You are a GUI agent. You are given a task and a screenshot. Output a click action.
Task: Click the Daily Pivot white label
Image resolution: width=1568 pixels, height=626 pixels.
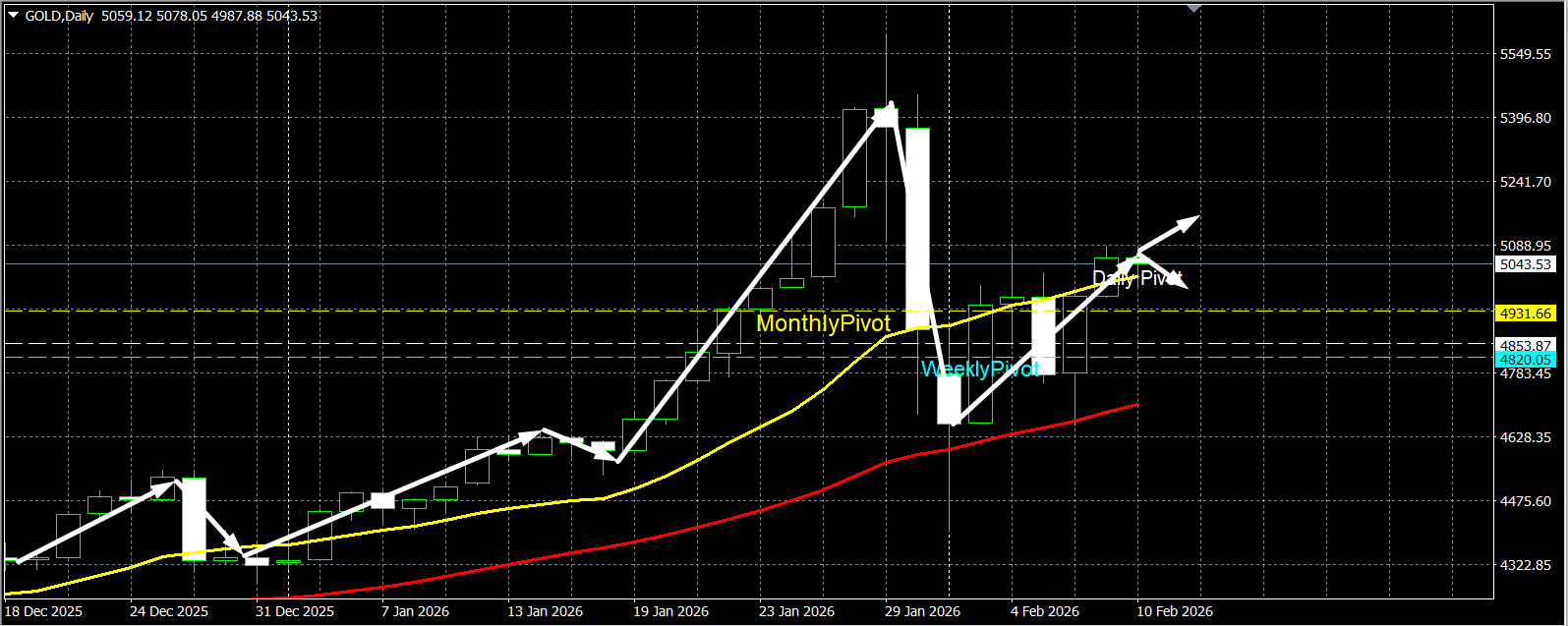(x=1136, y=278)
